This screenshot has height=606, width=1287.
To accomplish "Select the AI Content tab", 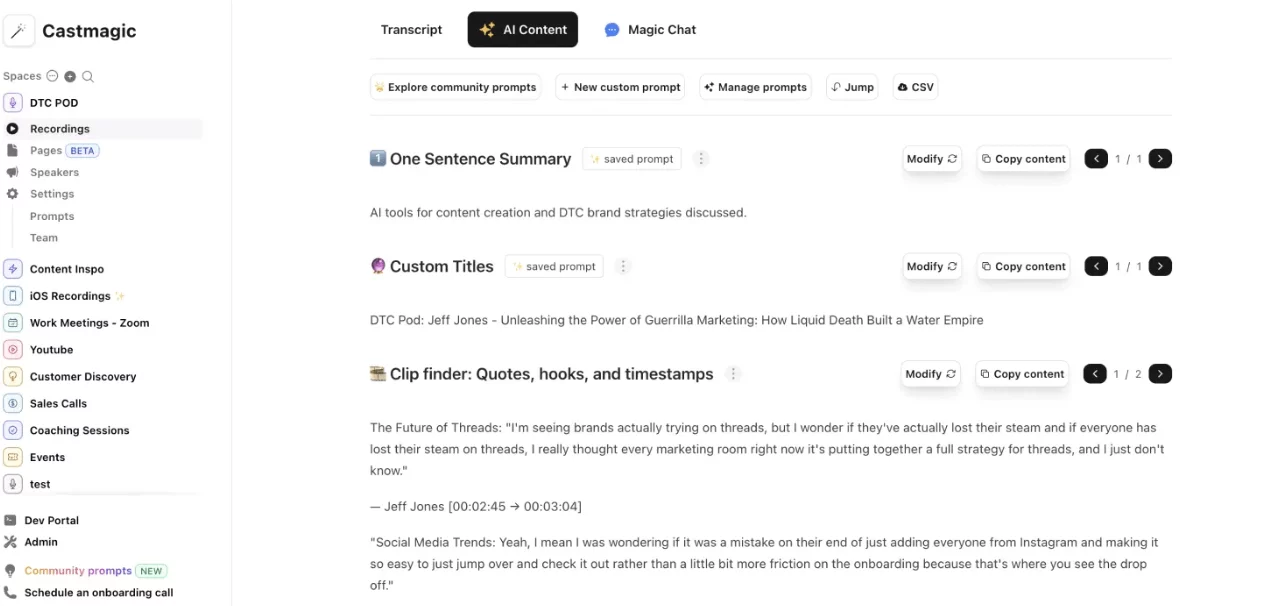I will [522, 29].
